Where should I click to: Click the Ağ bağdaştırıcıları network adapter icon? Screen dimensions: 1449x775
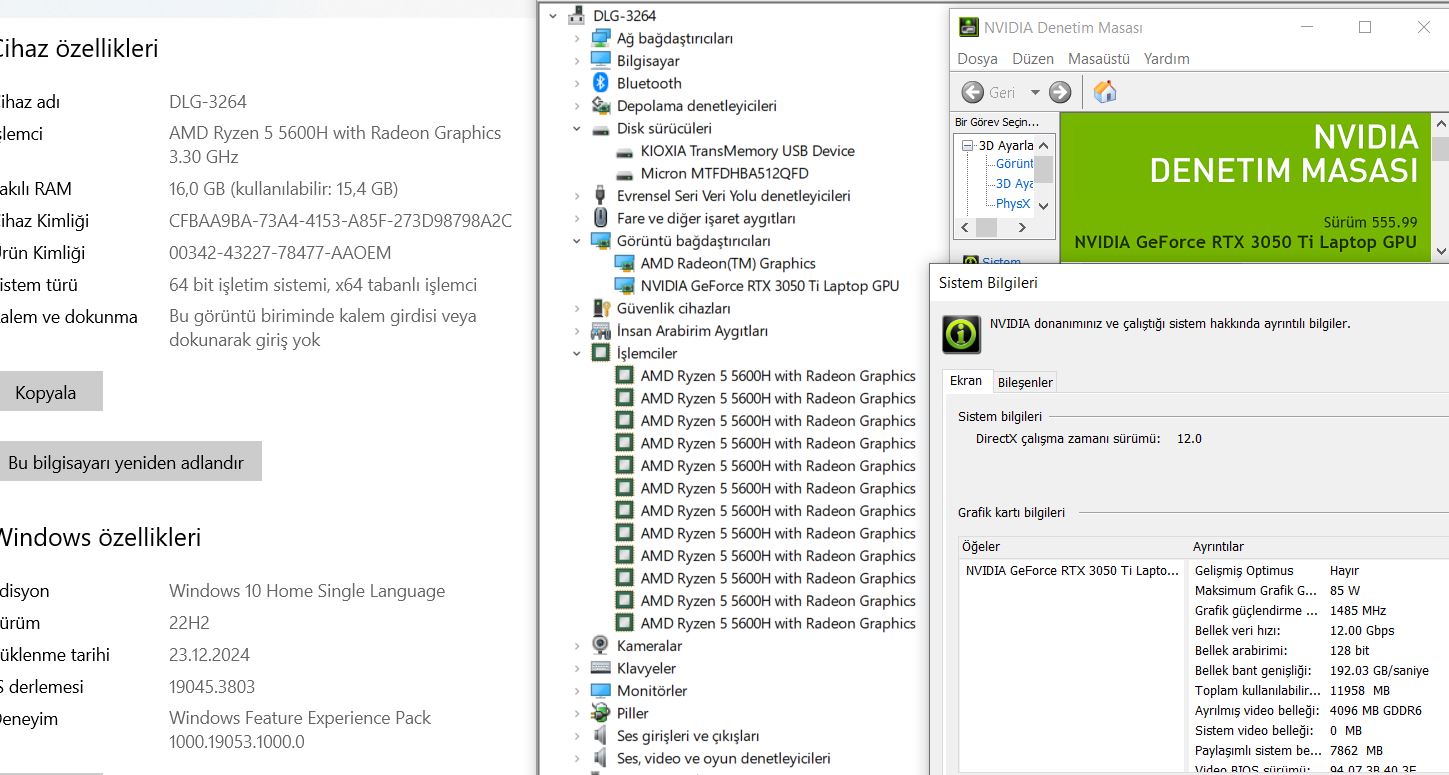coord(600,38)
